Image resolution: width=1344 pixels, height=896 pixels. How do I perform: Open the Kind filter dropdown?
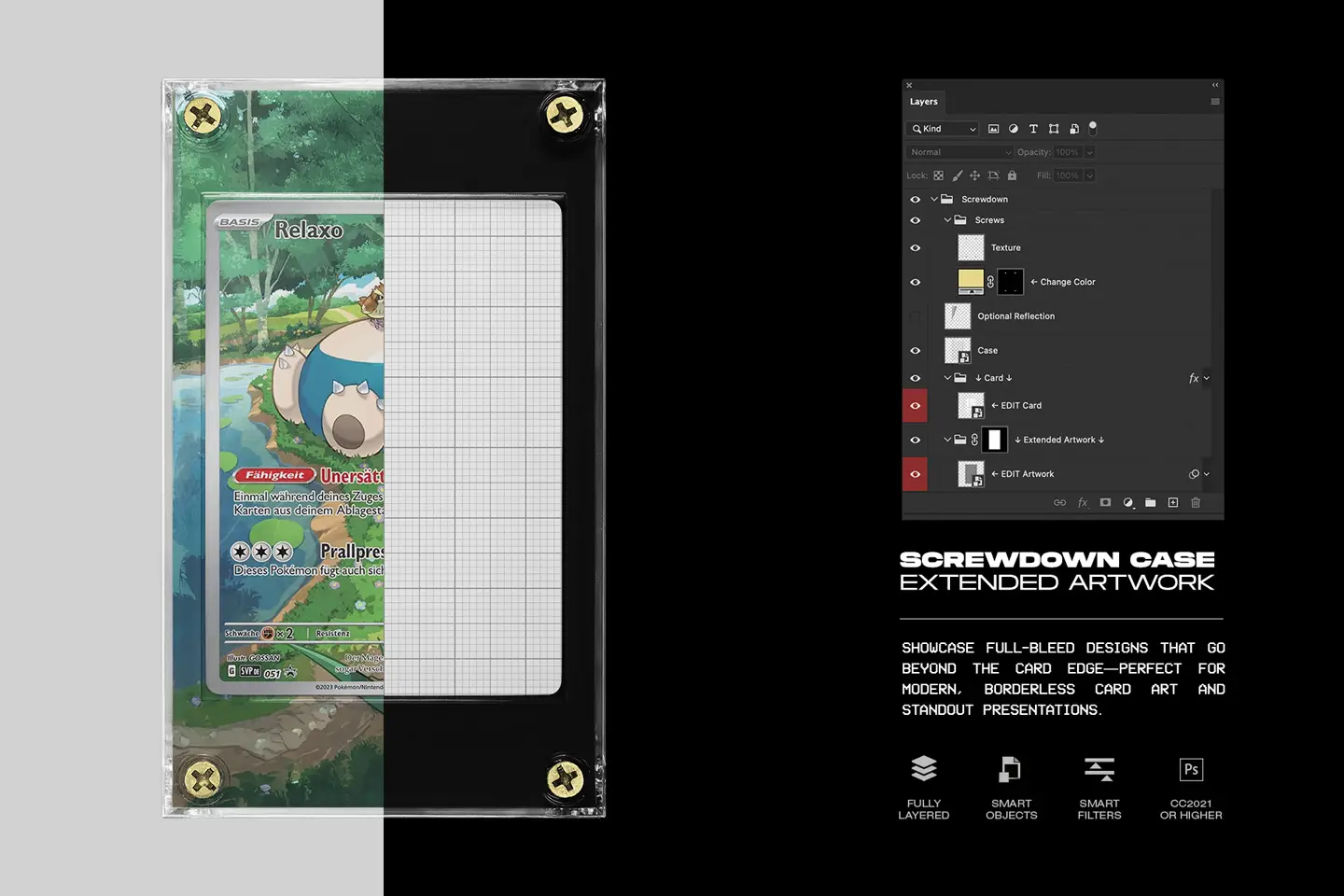pyautogui.click(x=942, y=129)
